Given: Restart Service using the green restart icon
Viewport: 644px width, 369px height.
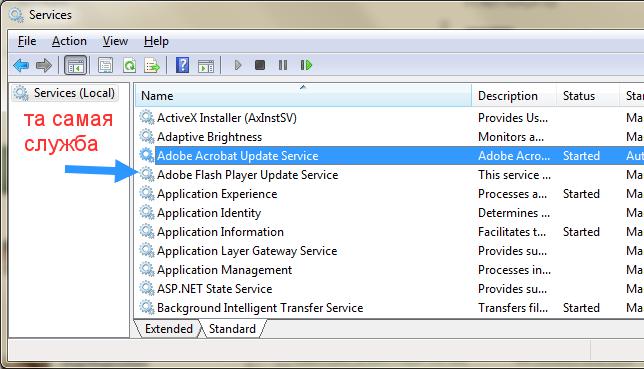Looking at the screenshot, I should [306, 65].
